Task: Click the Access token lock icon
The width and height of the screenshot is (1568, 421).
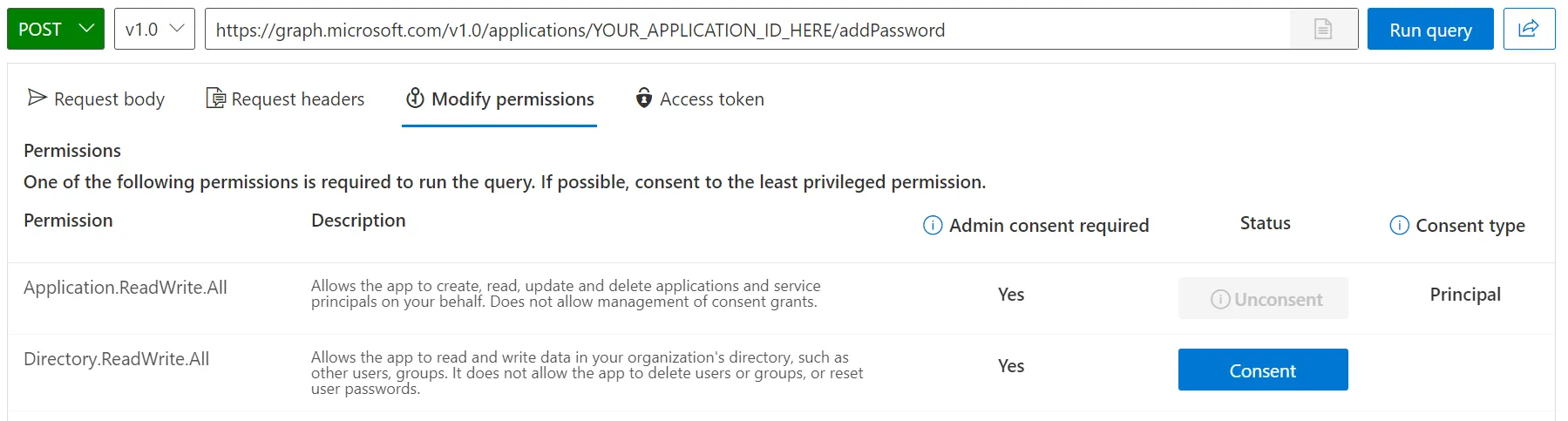Action: click(644, 98)
